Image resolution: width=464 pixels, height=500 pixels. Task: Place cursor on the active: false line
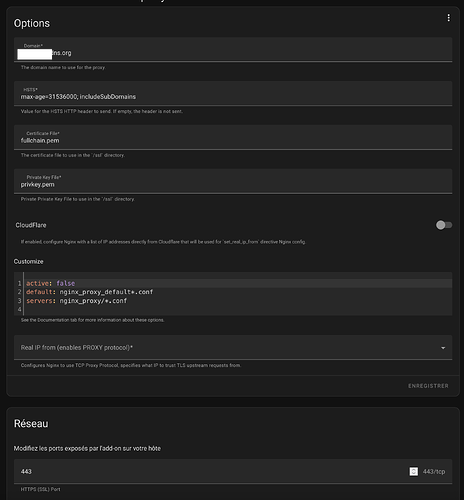click(x=239, y=283)
